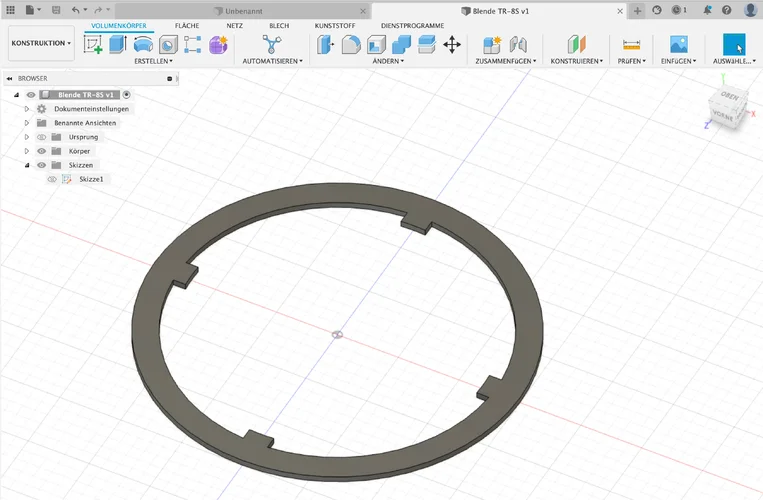Screen dimensions: 763x500
Task: Show the Ursprung folder via eye icon
Action: 42,137
